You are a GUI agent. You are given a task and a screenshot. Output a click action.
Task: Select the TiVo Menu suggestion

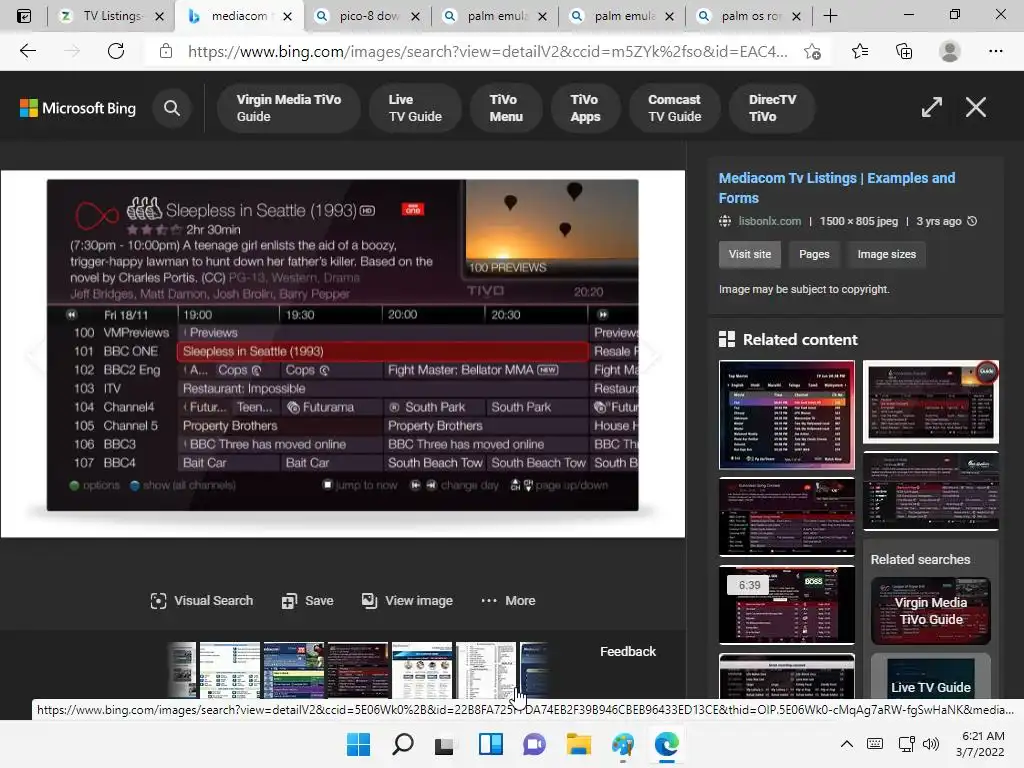[x=506, y=108]
